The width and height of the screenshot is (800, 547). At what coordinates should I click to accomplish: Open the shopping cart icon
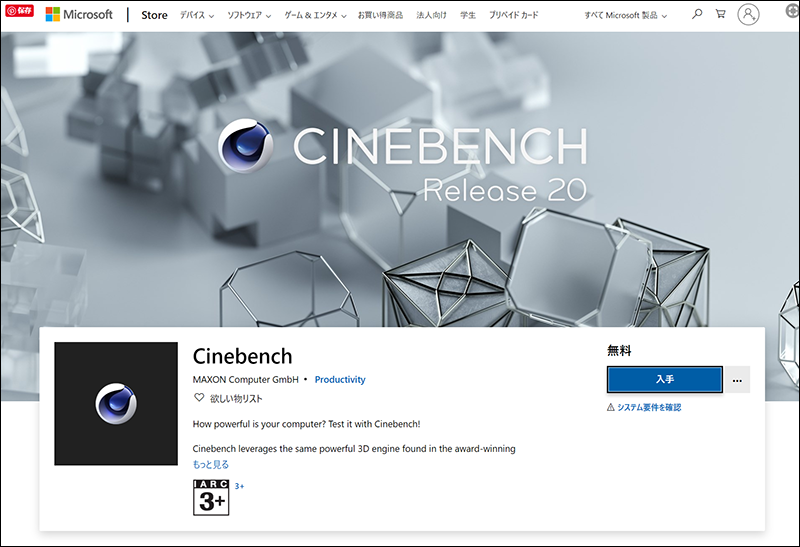coord(720,14)
